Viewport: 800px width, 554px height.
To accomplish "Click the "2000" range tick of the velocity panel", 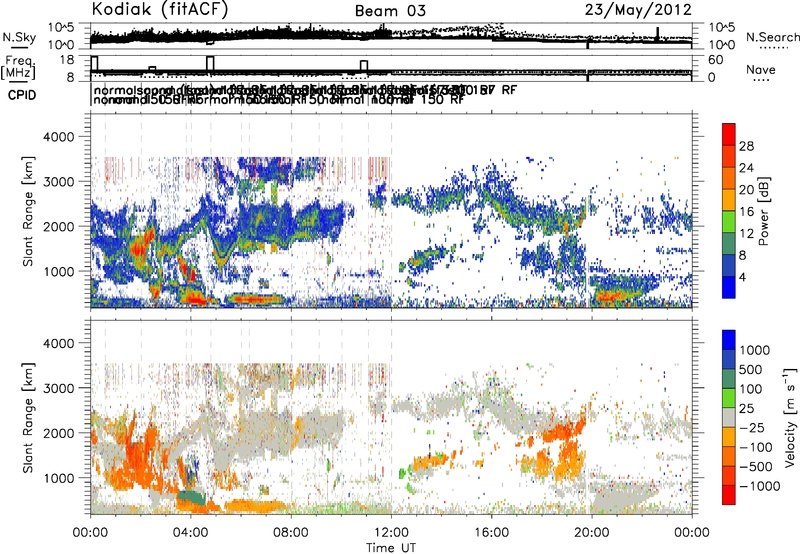I will 61,433.
